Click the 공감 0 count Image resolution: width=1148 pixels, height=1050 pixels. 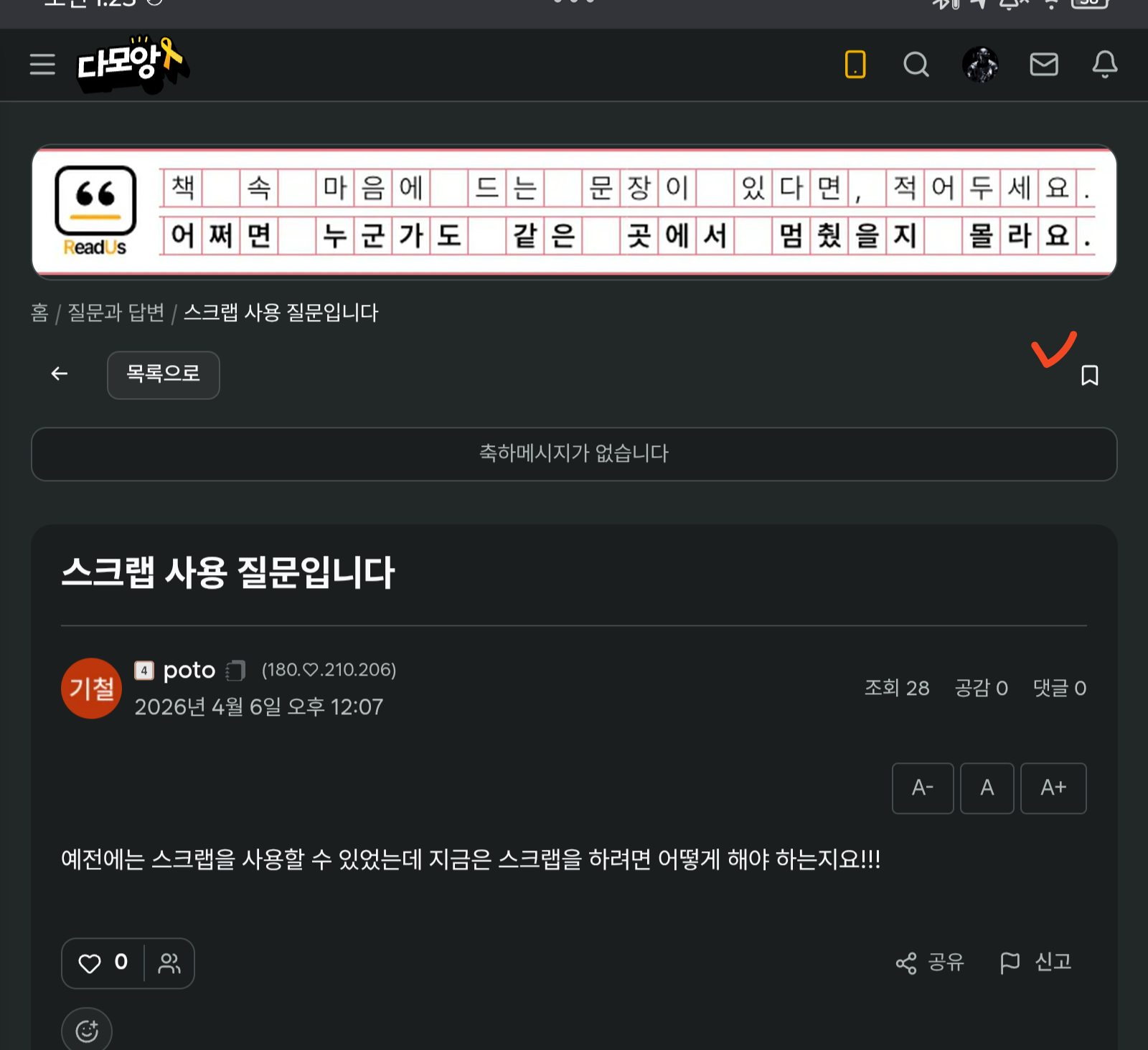pos(981,689)
